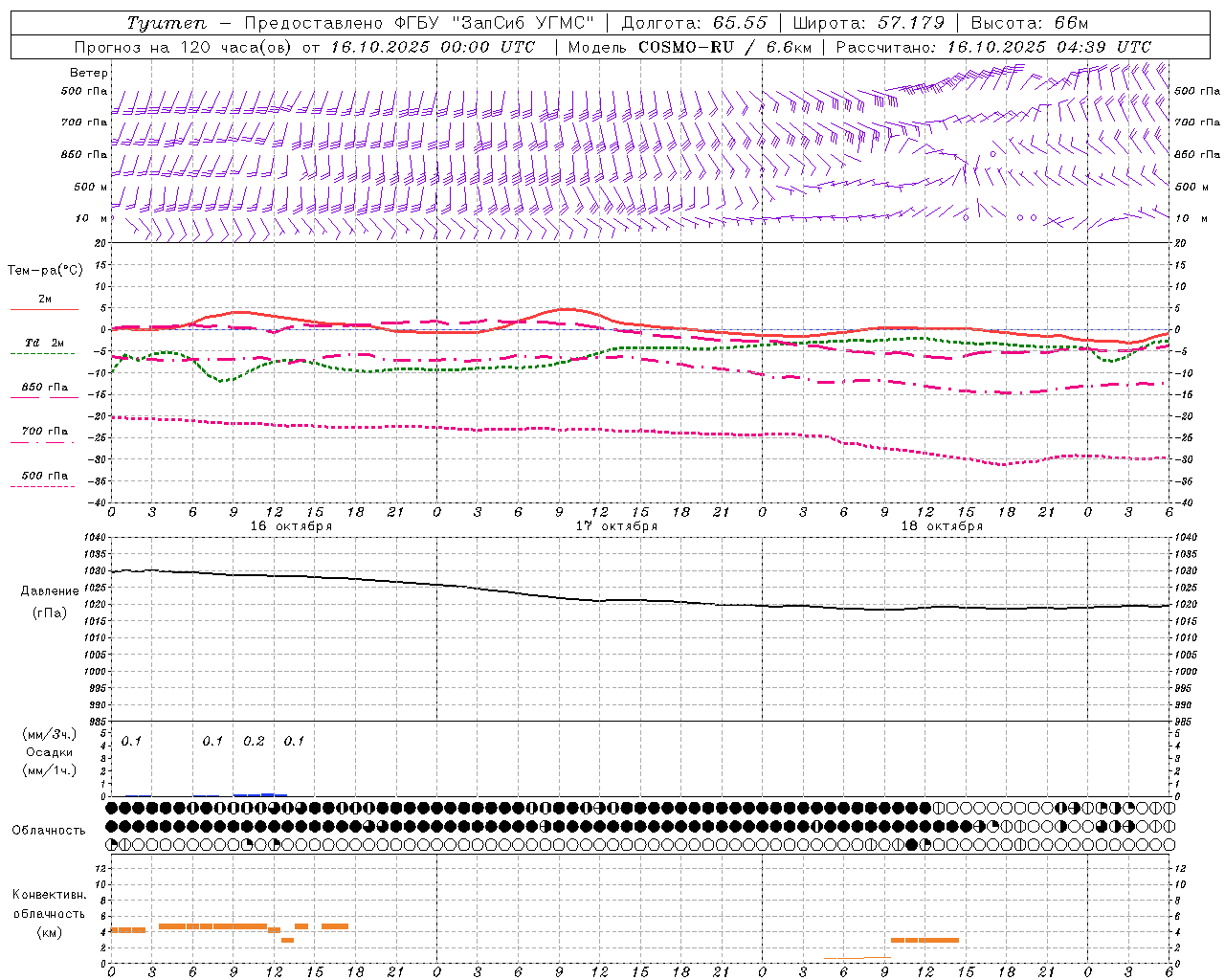Click the "0.2" precipitation amount value
The width and height of the screenshot is (1225, 980).
click(x=254, y=742)
